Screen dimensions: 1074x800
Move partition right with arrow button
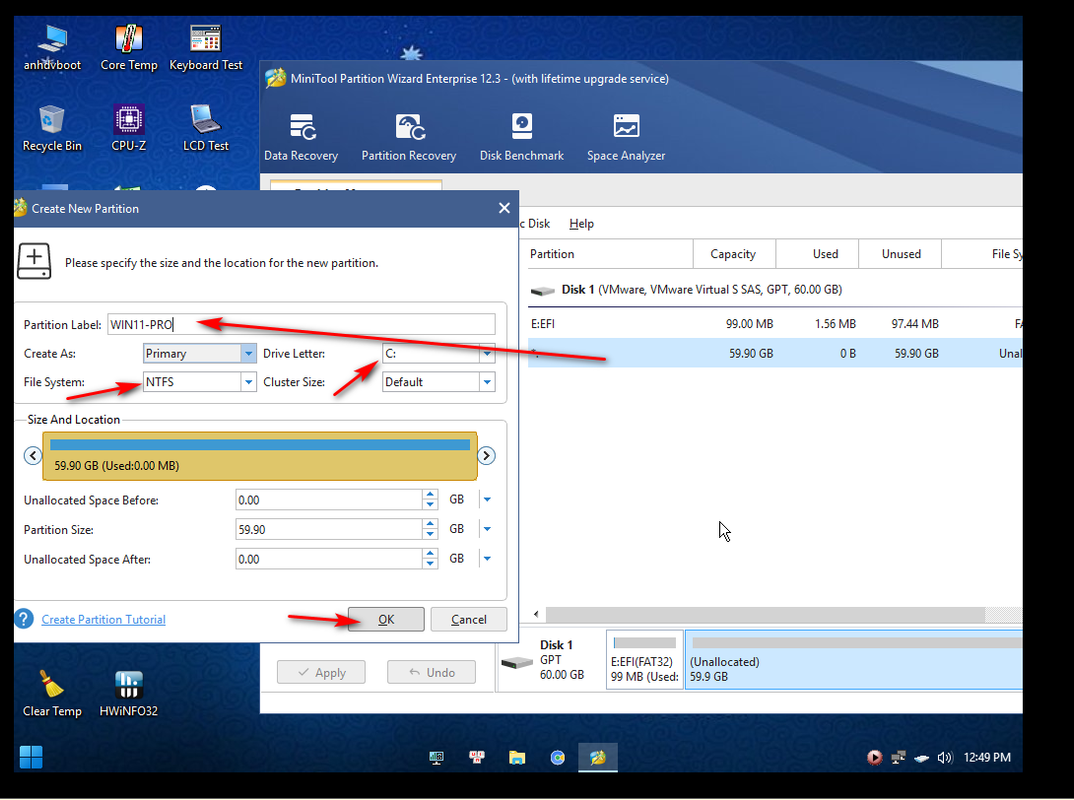[486, 455]
